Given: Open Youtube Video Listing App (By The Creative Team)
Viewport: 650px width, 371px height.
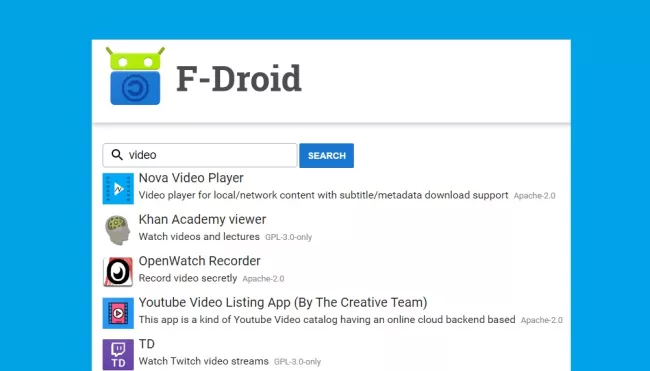Looking at the screenshot, I should 283,303.
